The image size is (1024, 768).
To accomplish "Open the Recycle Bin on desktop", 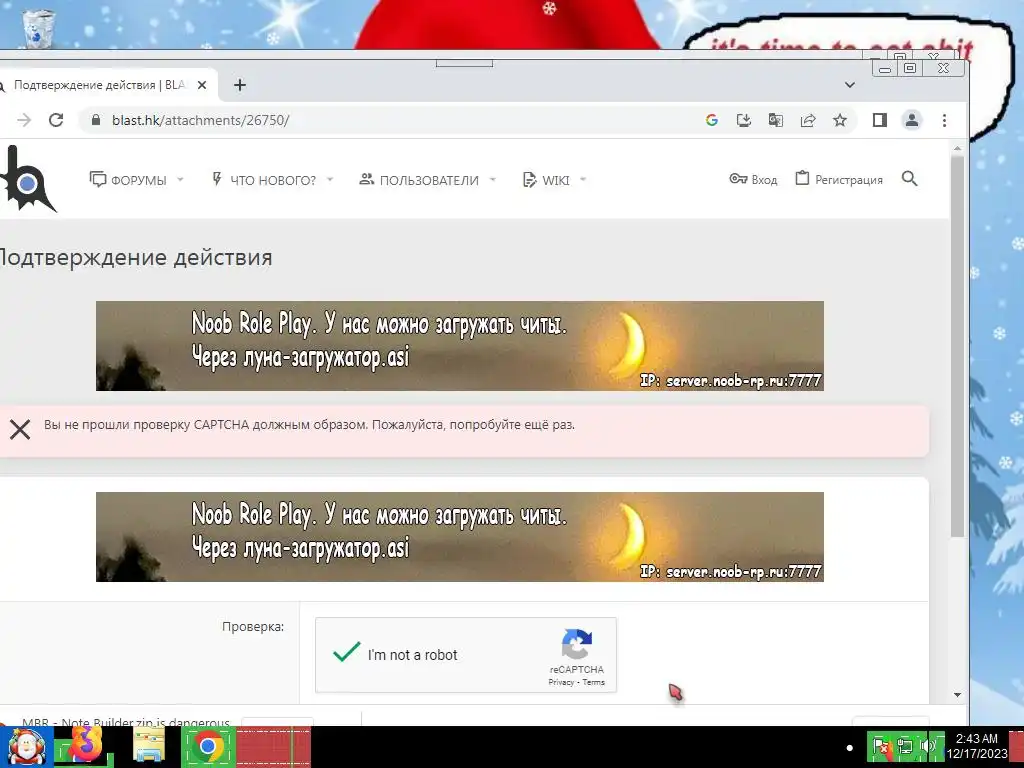I will click(38, 28).
